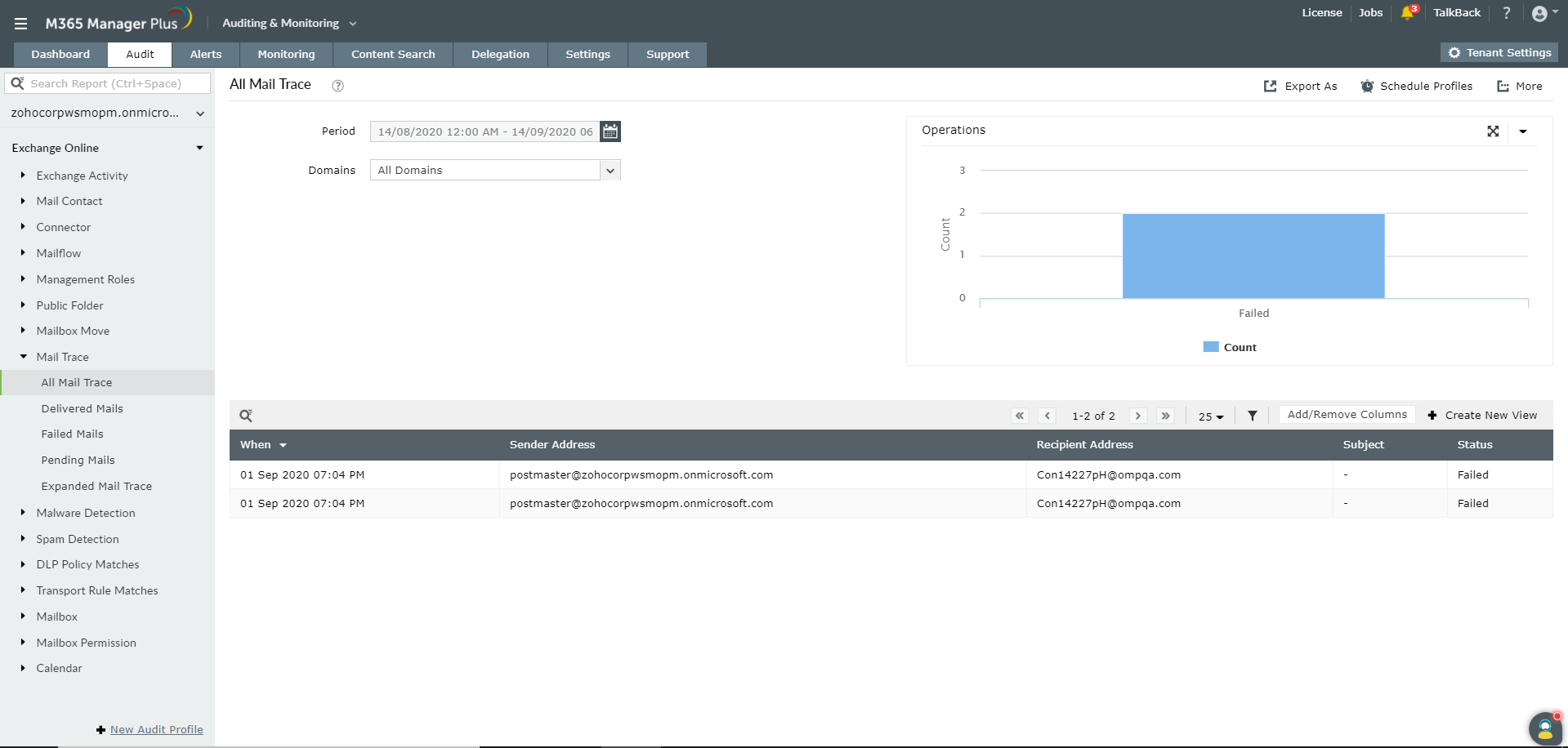Go to the last results page
The image size is (1568, 748).
pos(1166,416)
